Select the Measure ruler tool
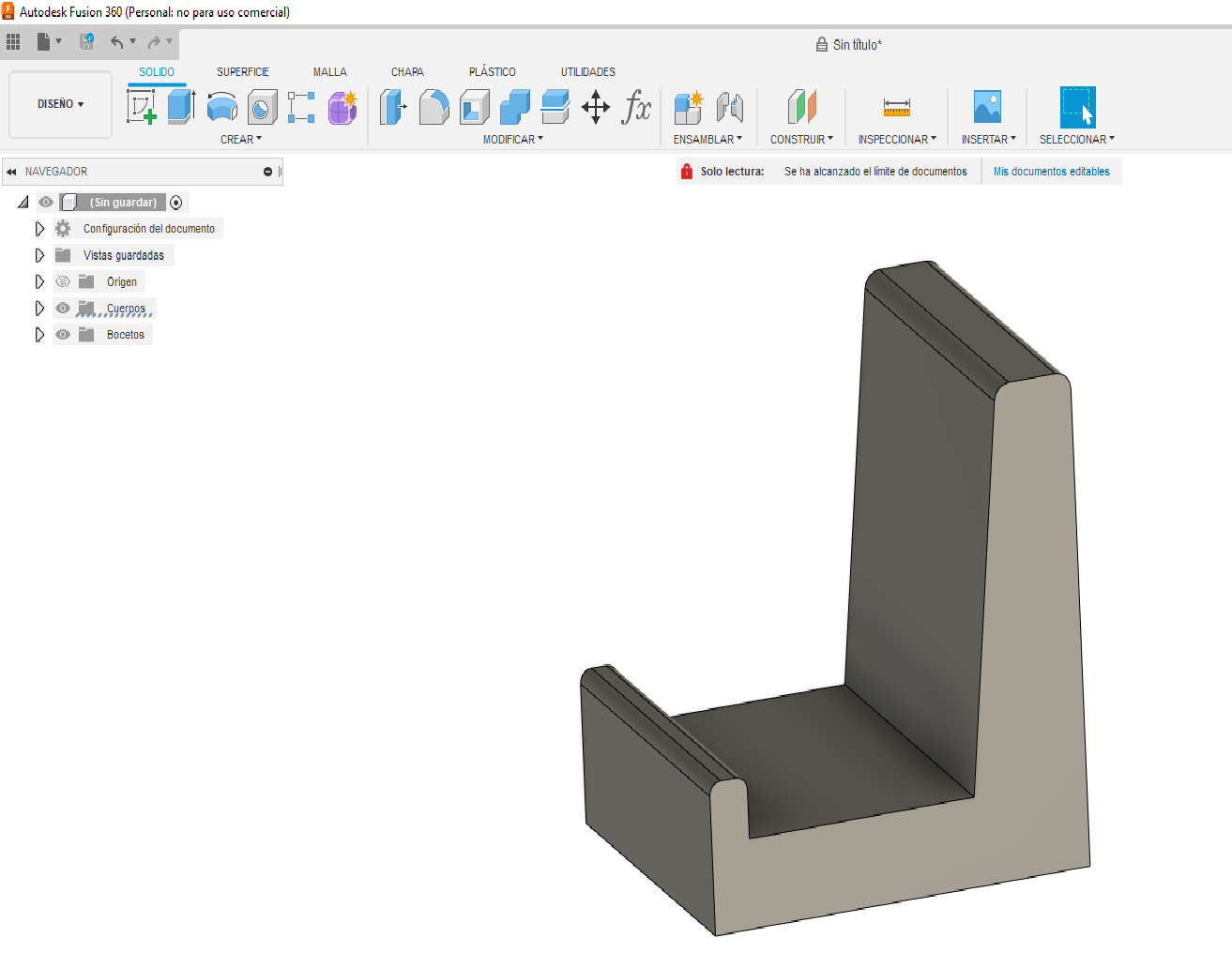Image resolution: width=1232 pixels, height=968 pixels. 897,107
